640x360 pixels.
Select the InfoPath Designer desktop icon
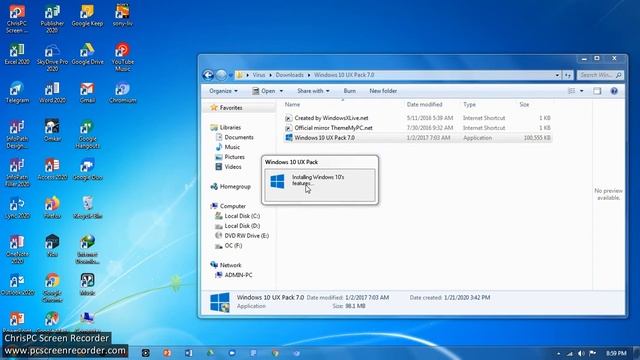(17, 135)
